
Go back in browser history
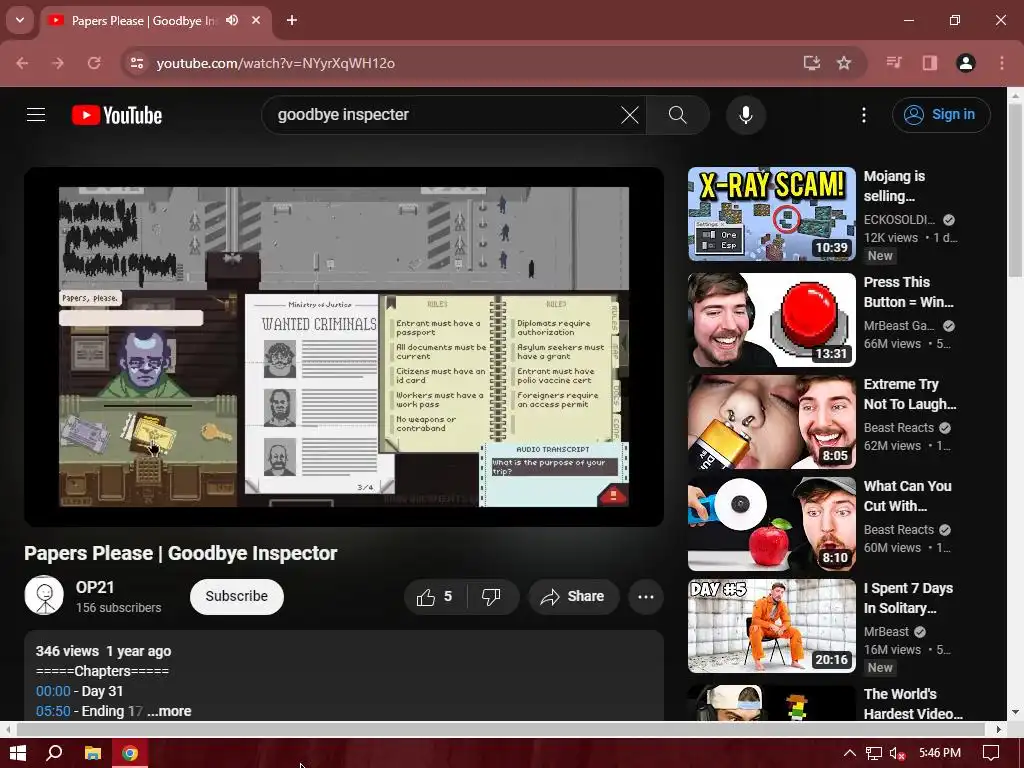(22, 63)
